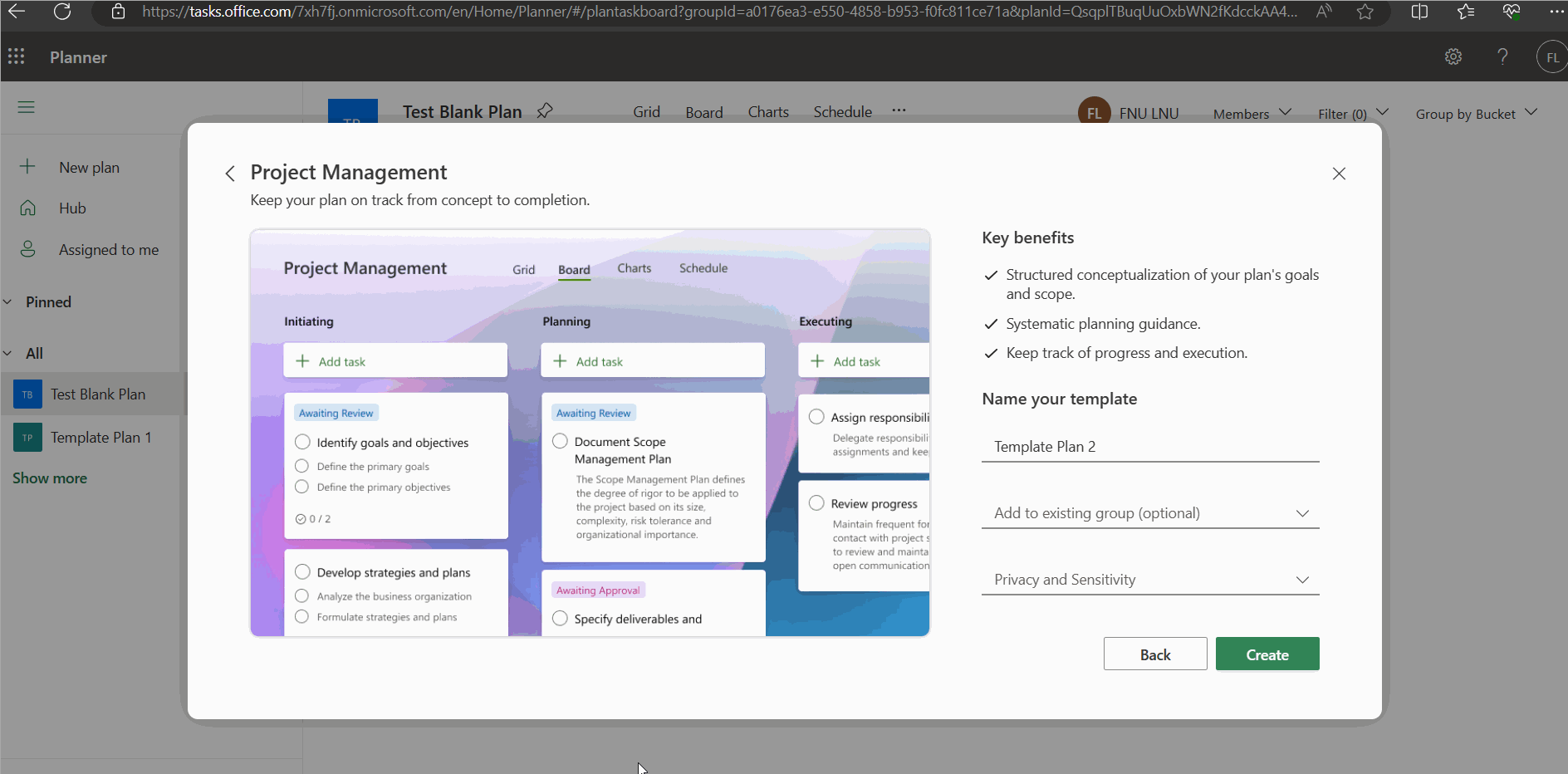Open Add to existing group dropdown
The image size is (1568, 774).
(1150, 513)
